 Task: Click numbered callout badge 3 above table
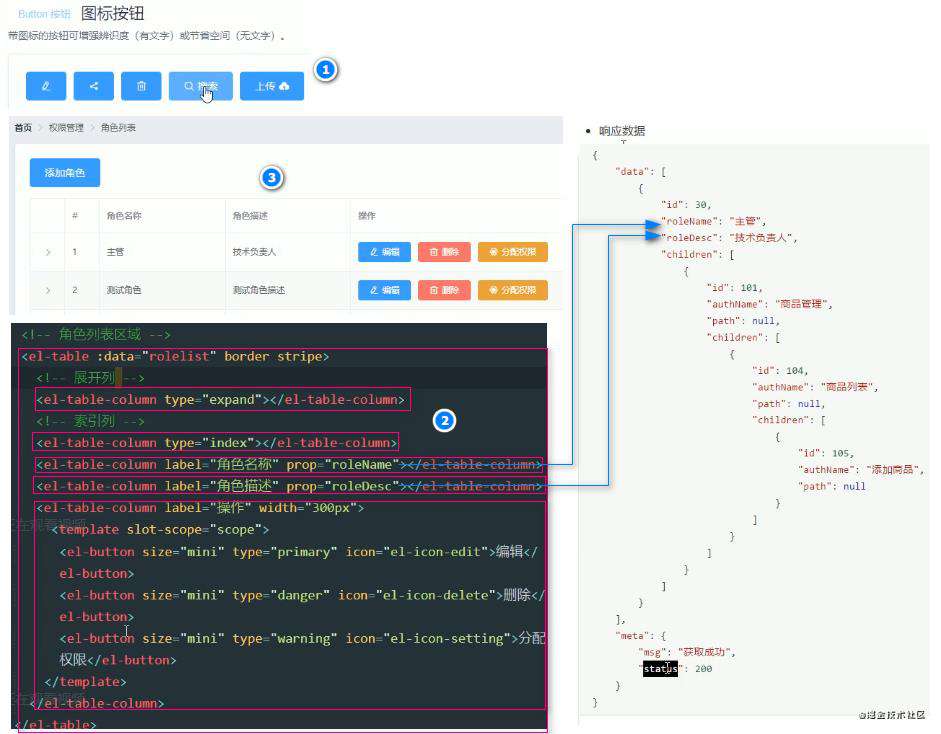(x=272, y=178)
